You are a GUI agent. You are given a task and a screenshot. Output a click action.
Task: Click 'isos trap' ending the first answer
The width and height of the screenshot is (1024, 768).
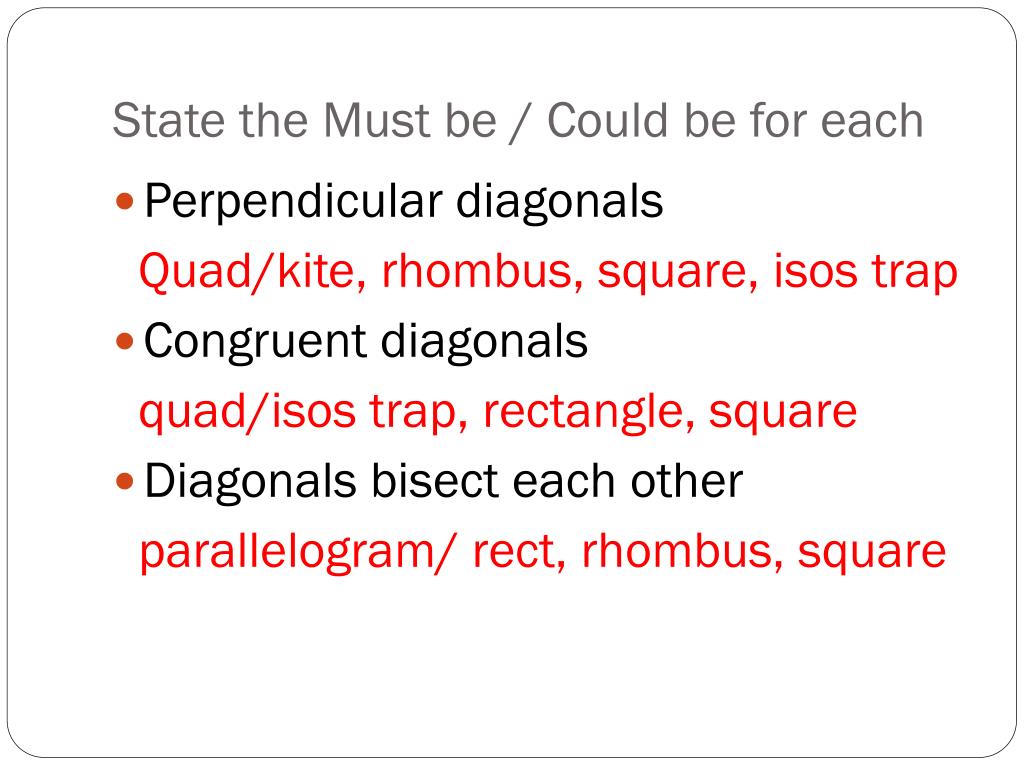(x=865, y=273)
